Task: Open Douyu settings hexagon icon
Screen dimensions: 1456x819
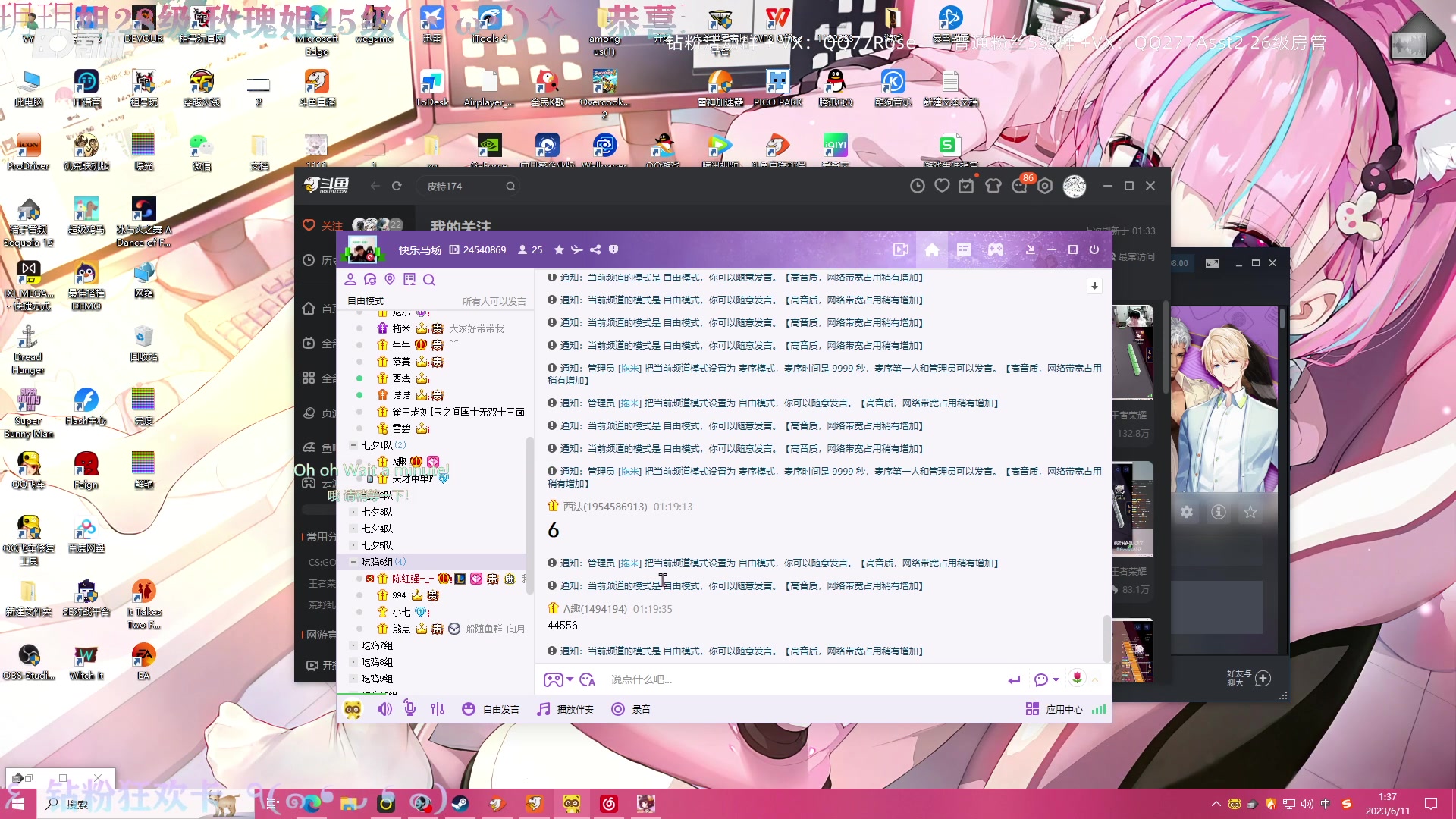Action: click(x=1045, y=186)
